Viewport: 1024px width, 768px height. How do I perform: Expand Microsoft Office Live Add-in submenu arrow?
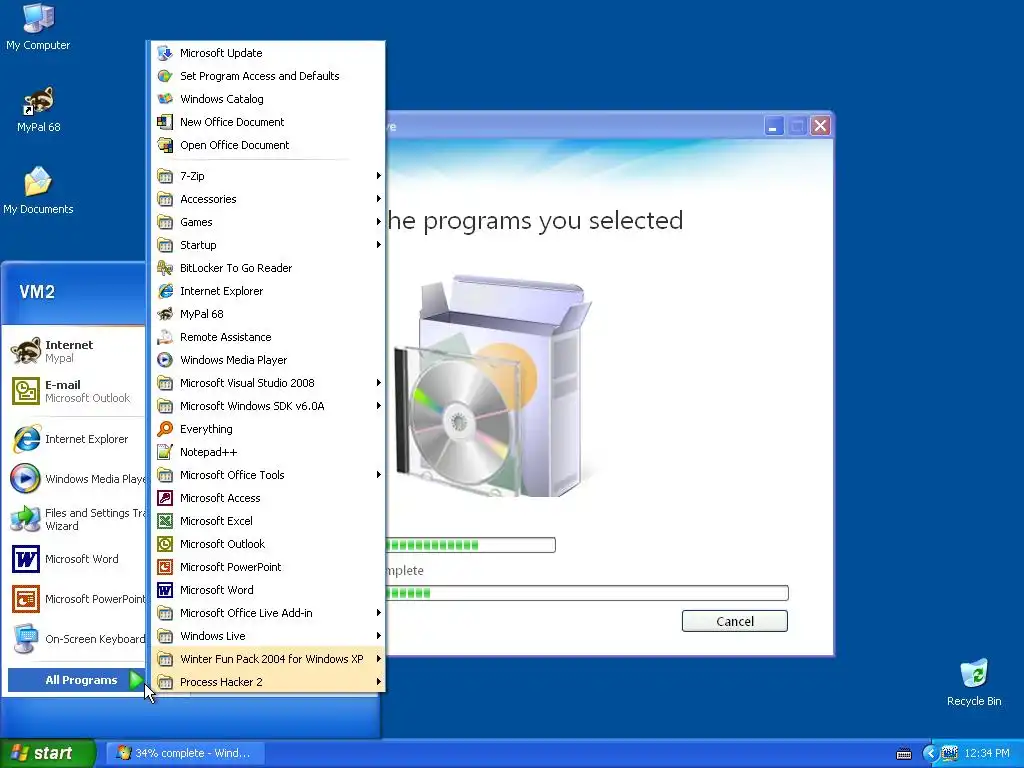(x=378, y=613)
